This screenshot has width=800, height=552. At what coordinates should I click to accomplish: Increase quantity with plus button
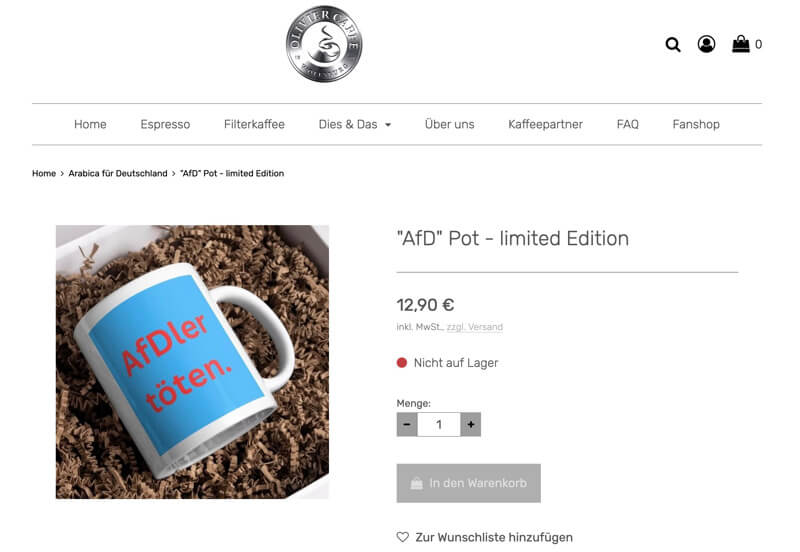point(470,424)
